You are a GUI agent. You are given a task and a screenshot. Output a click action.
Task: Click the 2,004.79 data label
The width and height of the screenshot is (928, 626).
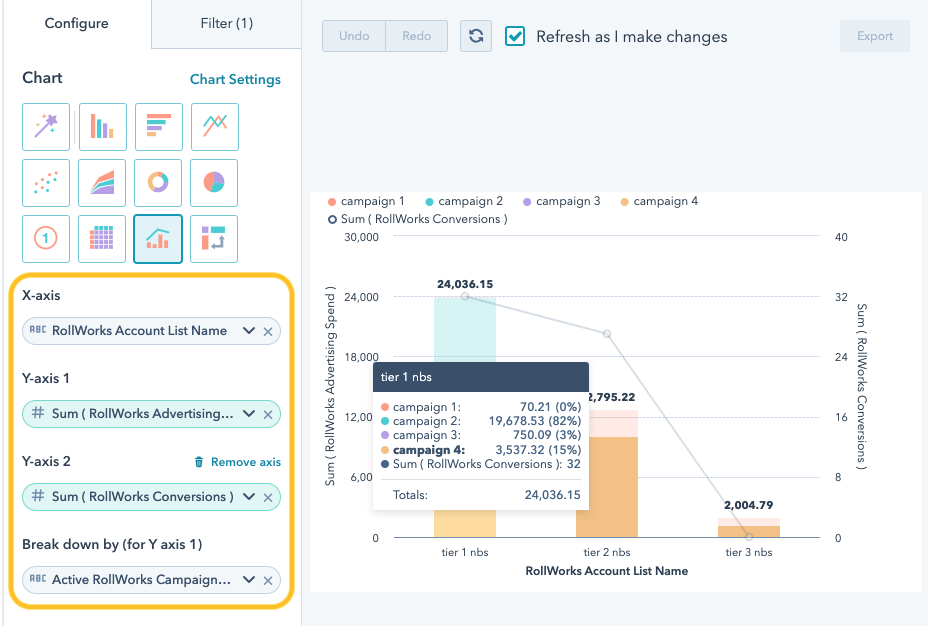pos(749,505)
